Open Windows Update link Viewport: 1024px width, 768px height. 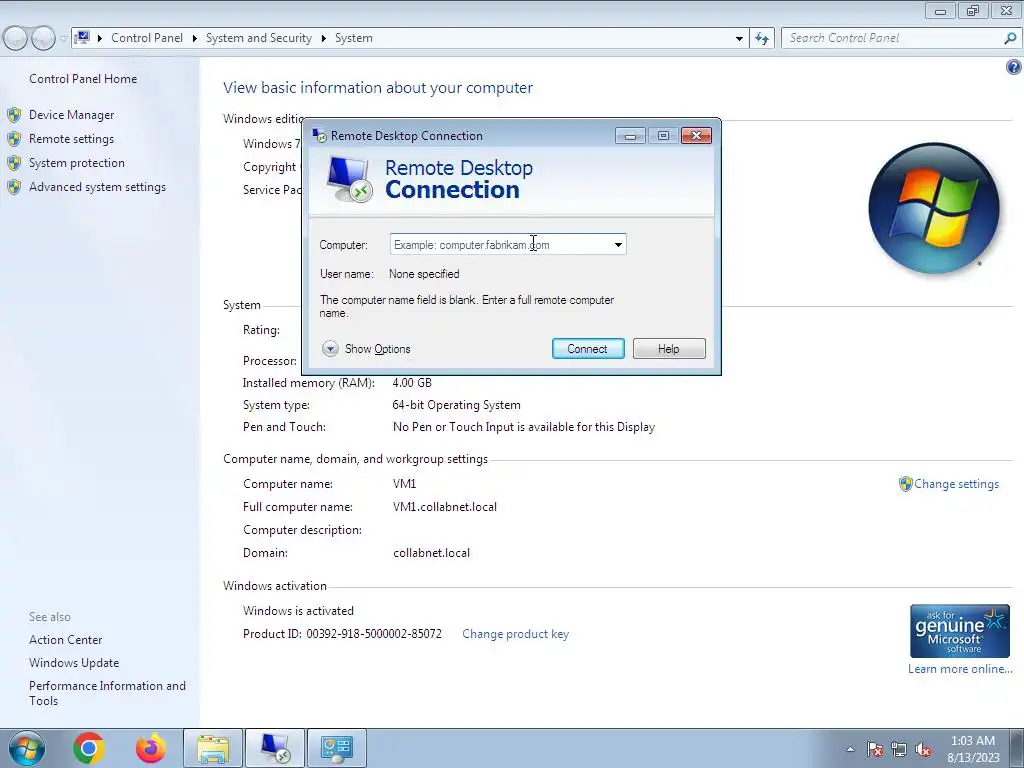(x=74, y=663)
